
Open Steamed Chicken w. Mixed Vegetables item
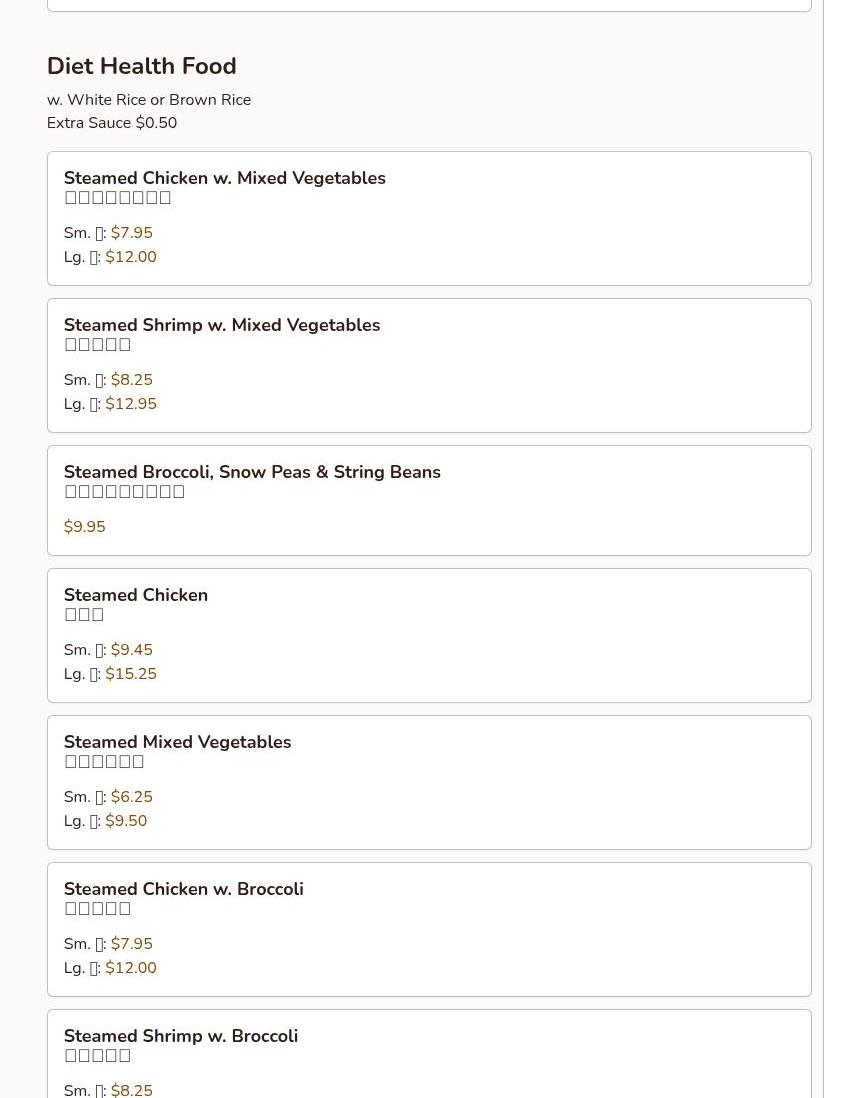224,178
